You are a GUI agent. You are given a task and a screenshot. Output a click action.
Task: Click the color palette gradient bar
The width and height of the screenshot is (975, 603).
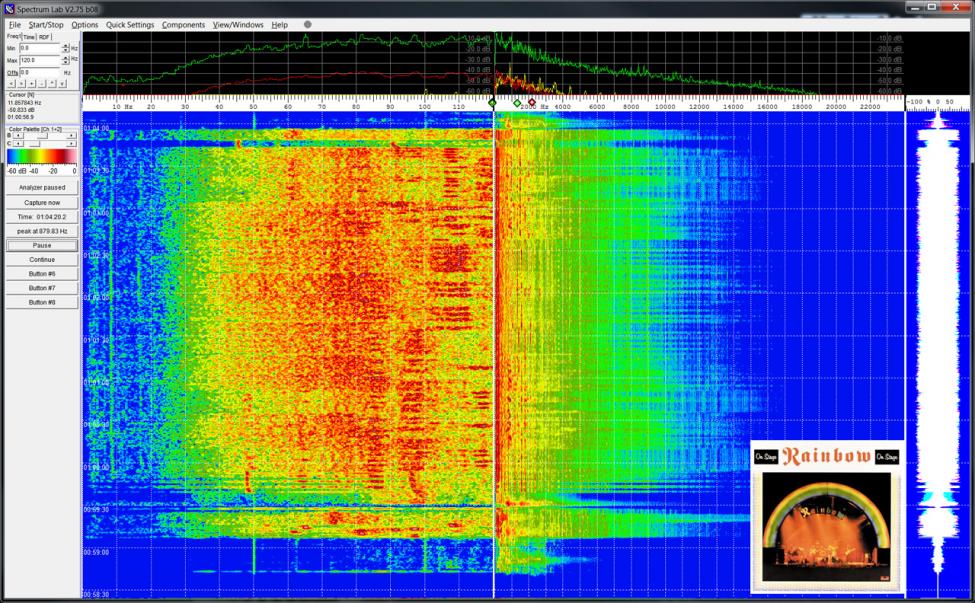pyautogui.click(x=42, y=157)
